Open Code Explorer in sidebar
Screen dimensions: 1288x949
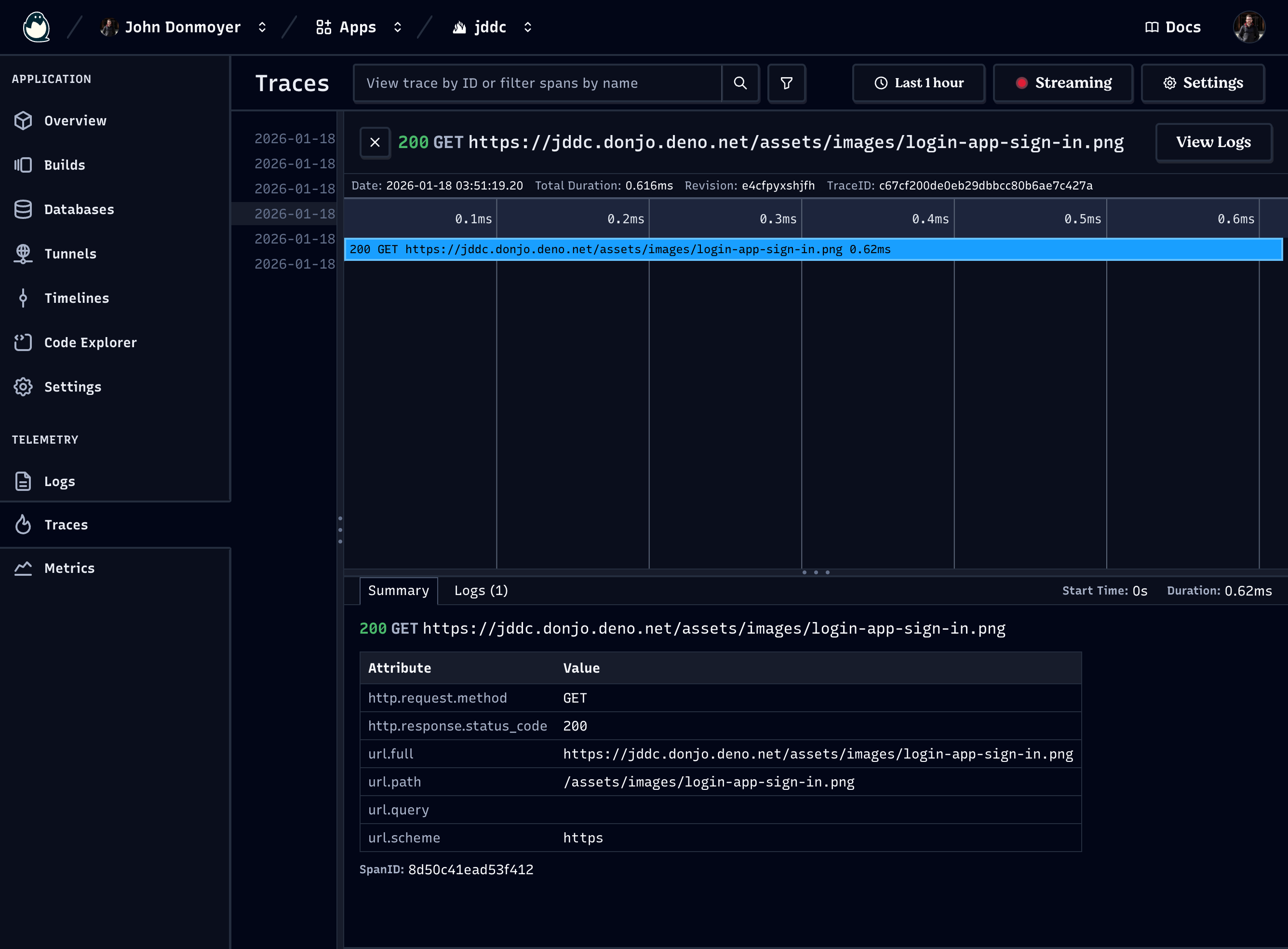click(x=90, y=342)
